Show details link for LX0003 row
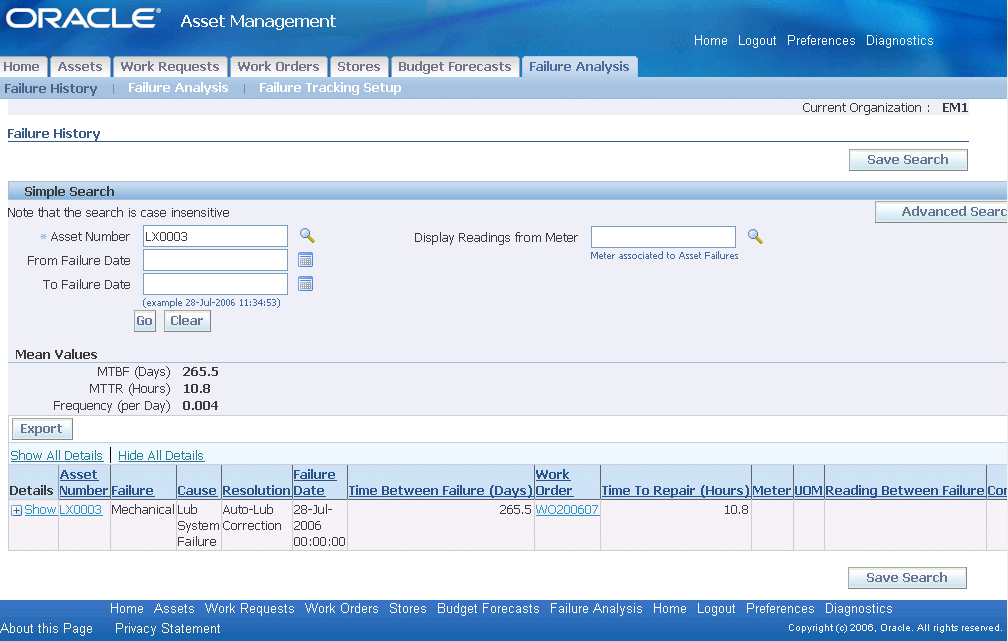The width and height of the screenshot is (1008, 641). coord(40,509)
